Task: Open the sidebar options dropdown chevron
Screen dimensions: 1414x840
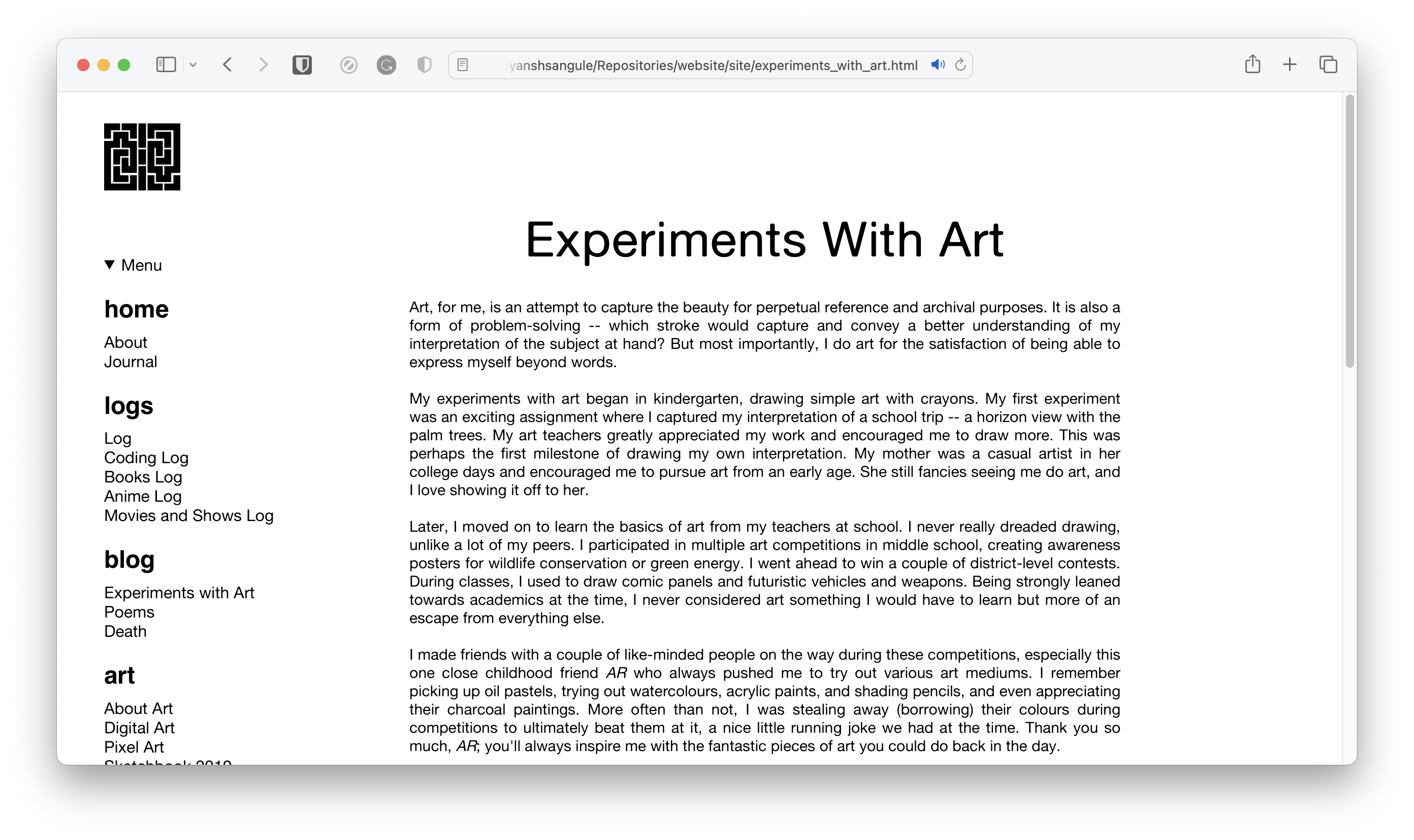Action: point(193,64)
